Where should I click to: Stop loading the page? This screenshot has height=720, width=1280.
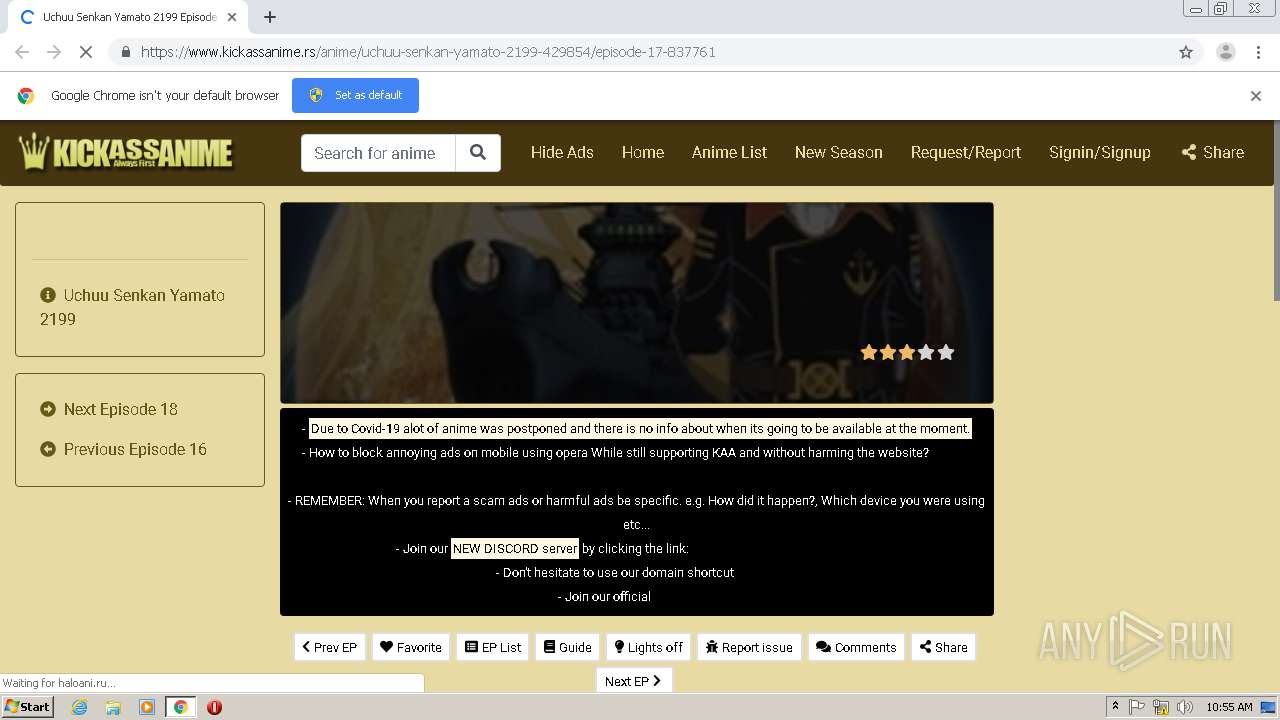pyautogui.click(x=86, y=52)
